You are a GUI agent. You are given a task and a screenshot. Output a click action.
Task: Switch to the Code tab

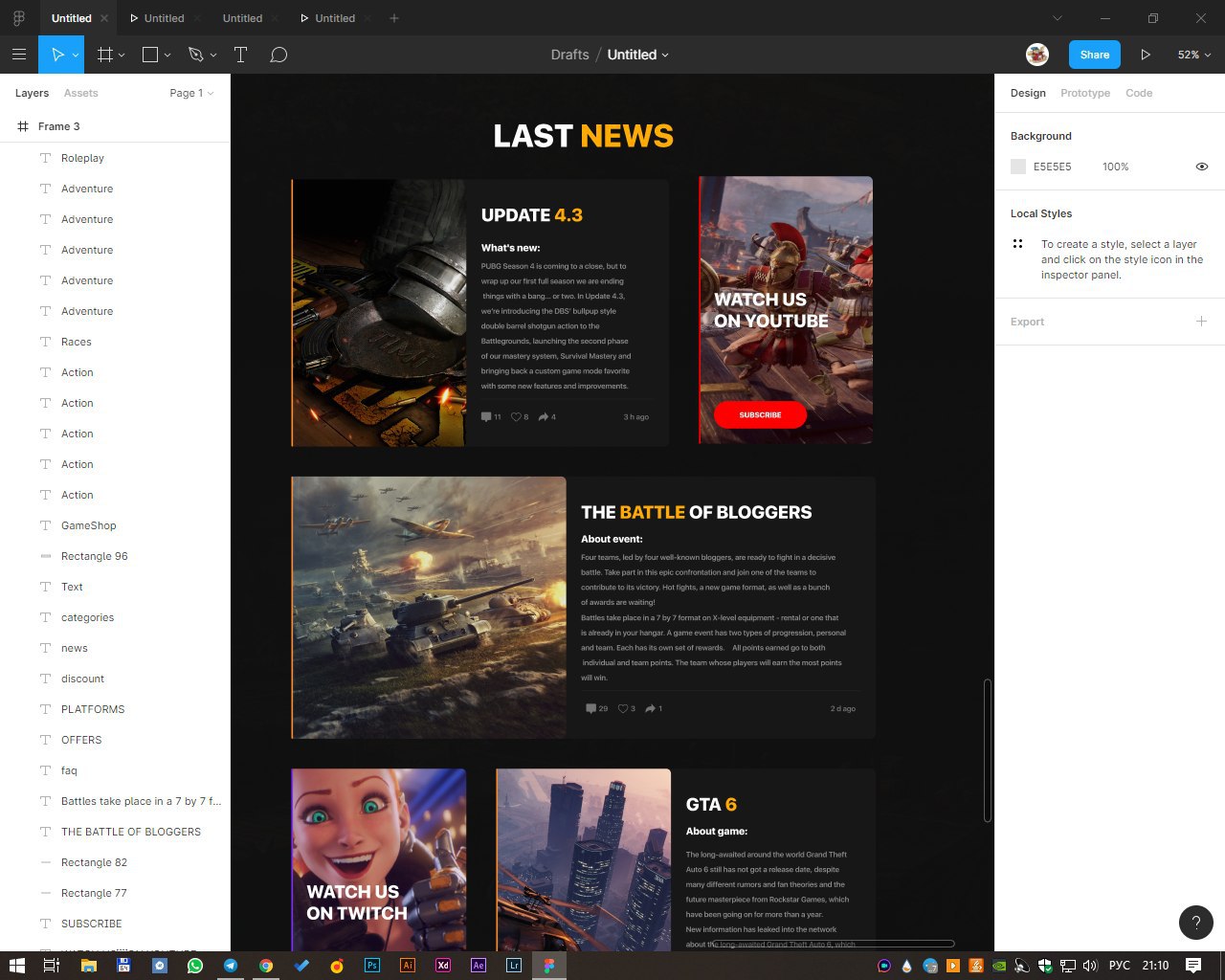[x=1139, y=93]
